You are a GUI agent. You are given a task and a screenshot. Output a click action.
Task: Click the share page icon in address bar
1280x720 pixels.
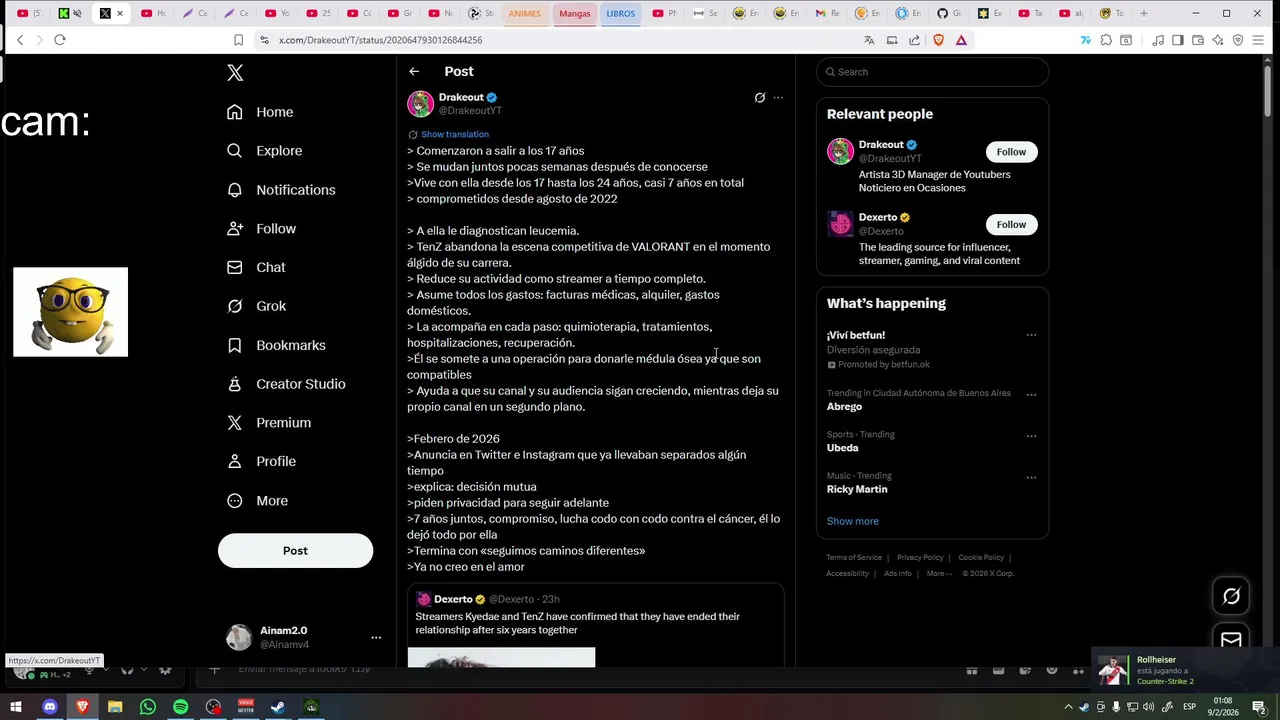point(915,40)
